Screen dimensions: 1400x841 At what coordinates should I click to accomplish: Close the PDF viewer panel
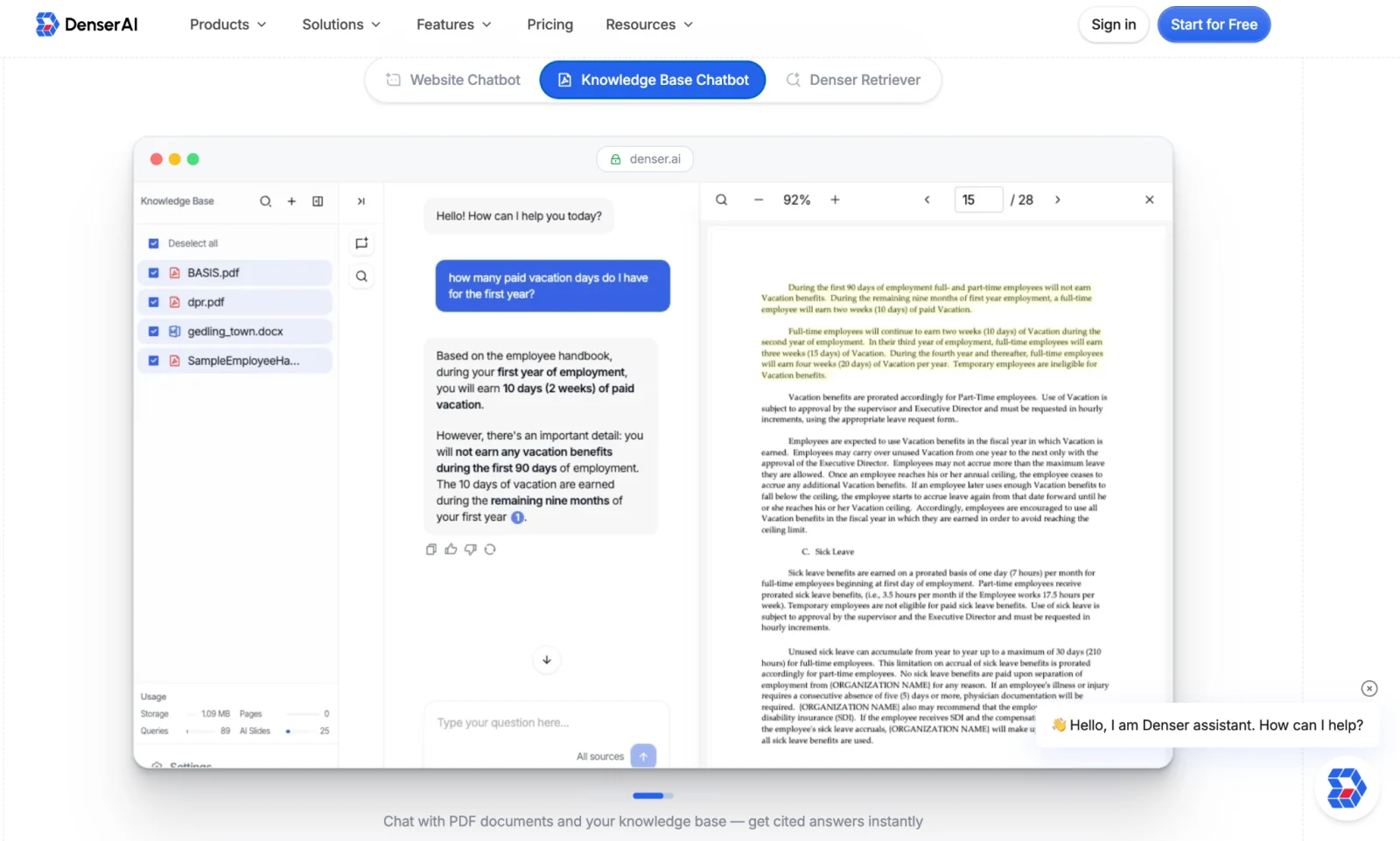[x=1150, y=200]
